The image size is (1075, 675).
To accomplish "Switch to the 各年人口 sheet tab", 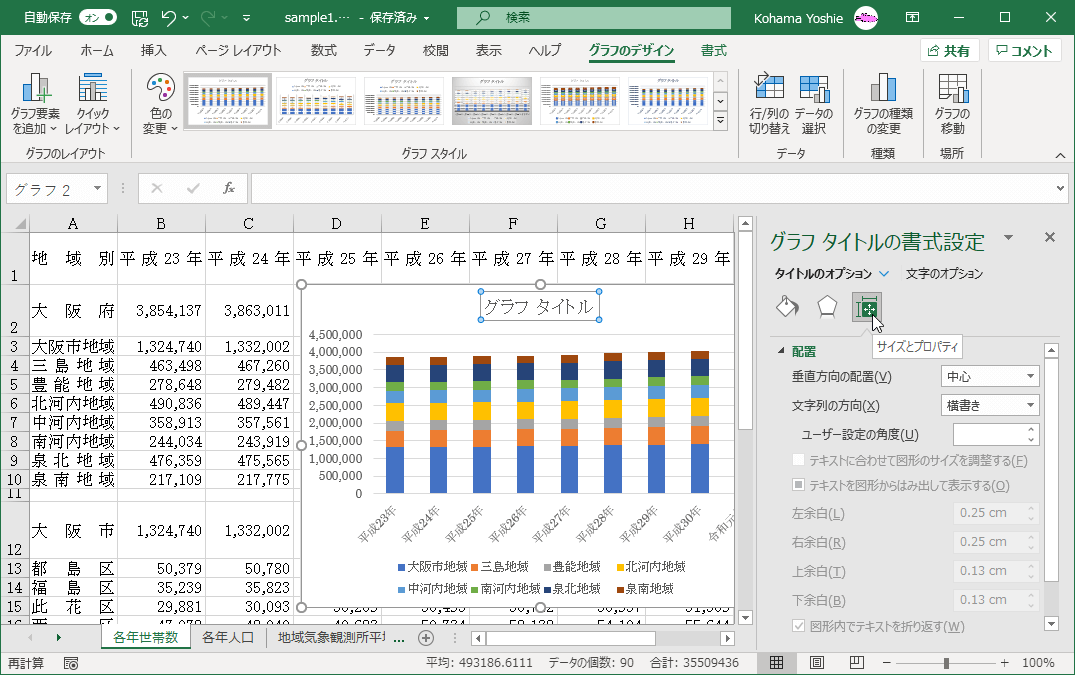I will 229,637.
